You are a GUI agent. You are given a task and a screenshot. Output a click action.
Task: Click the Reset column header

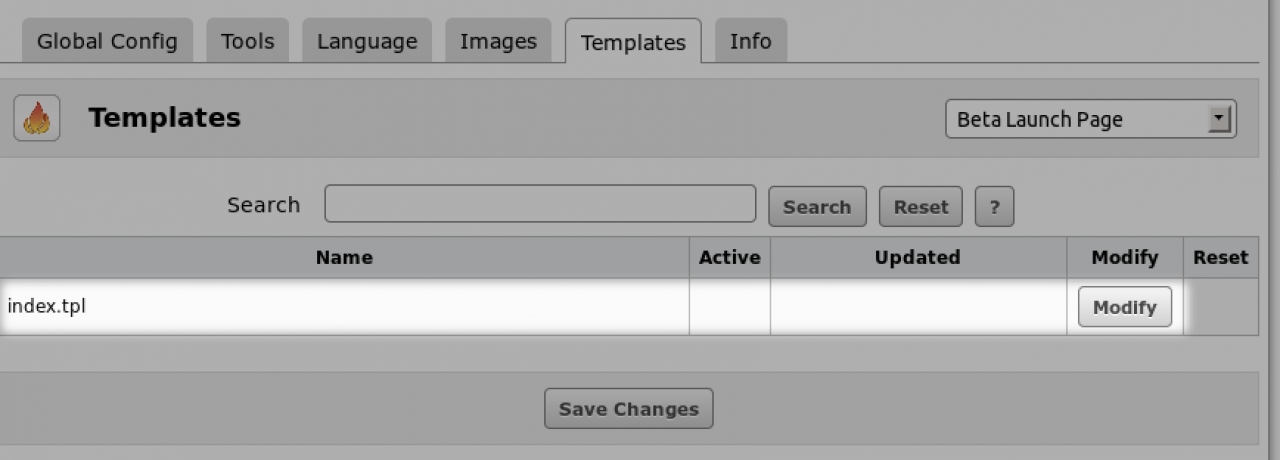tap(1220, 257)
